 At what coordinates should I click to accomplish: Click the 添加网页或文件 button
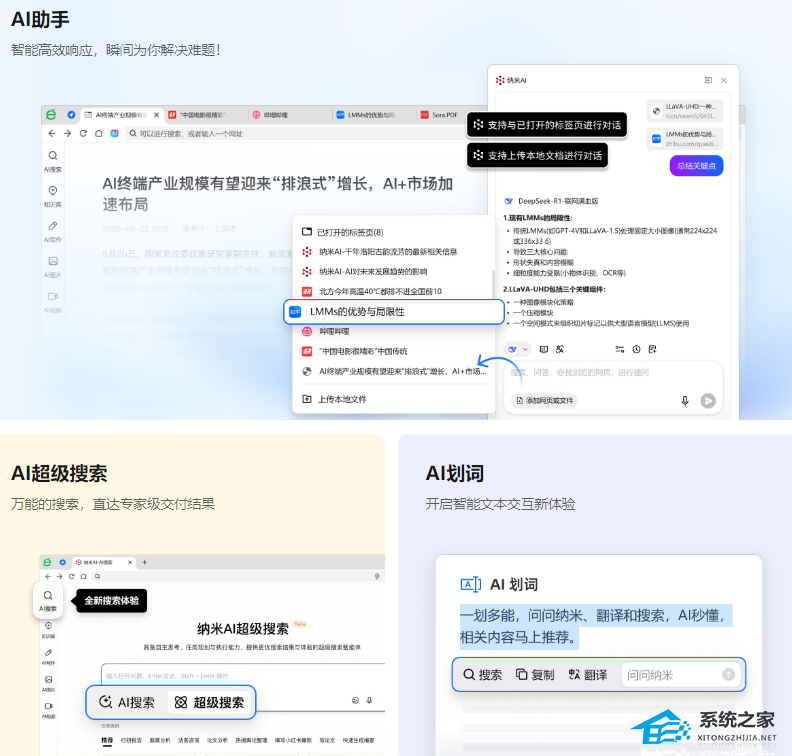544,400
